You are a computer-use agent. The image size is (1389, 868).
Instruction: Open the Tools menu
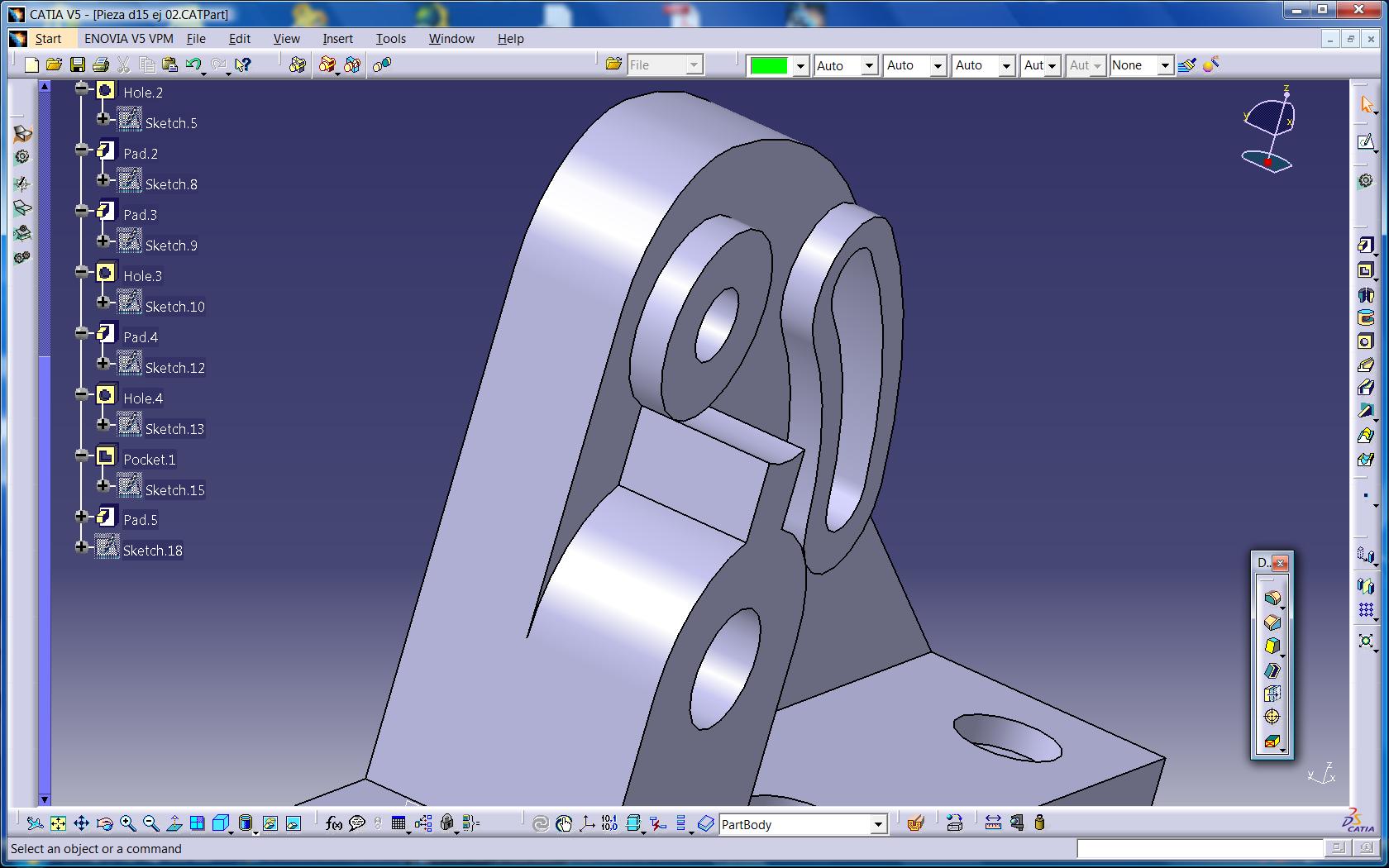click(391, 39)
